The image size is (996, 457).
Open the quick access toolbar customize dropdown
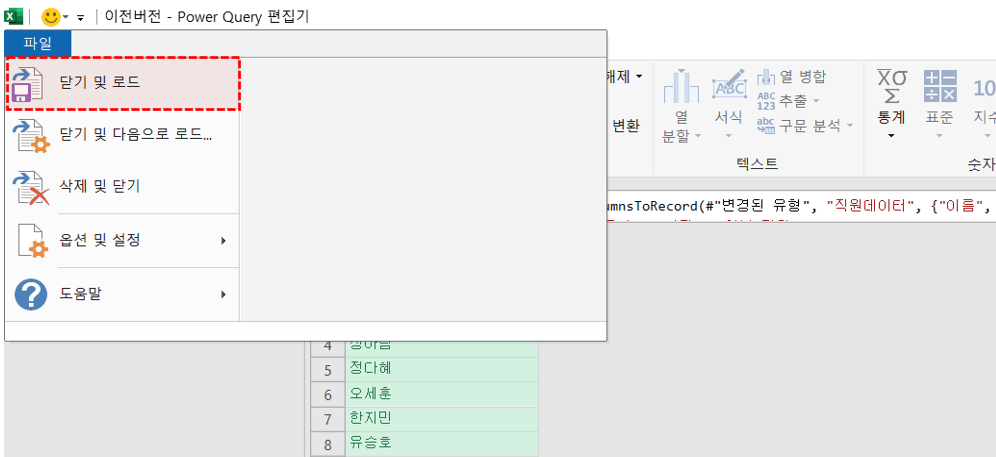(80, 18)
